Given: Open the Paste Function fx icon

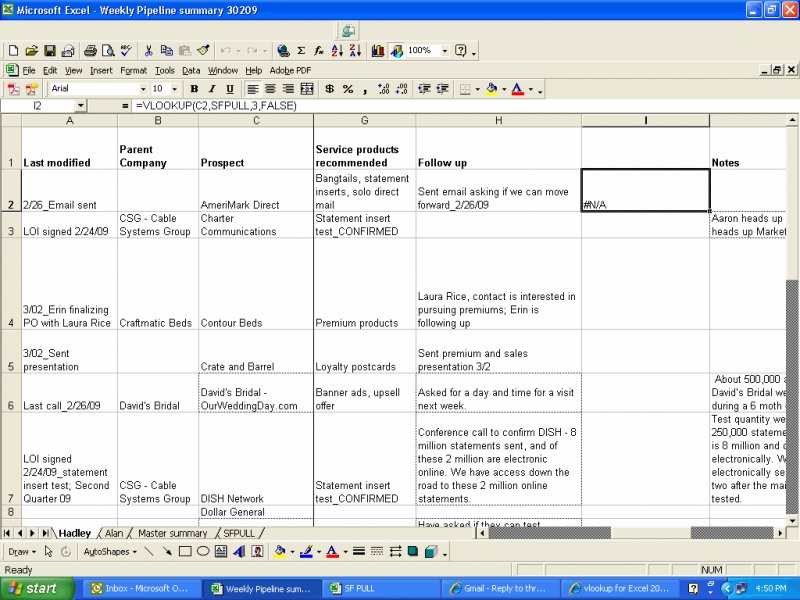Looking at the screenshot, I should (x=319, y=51).
